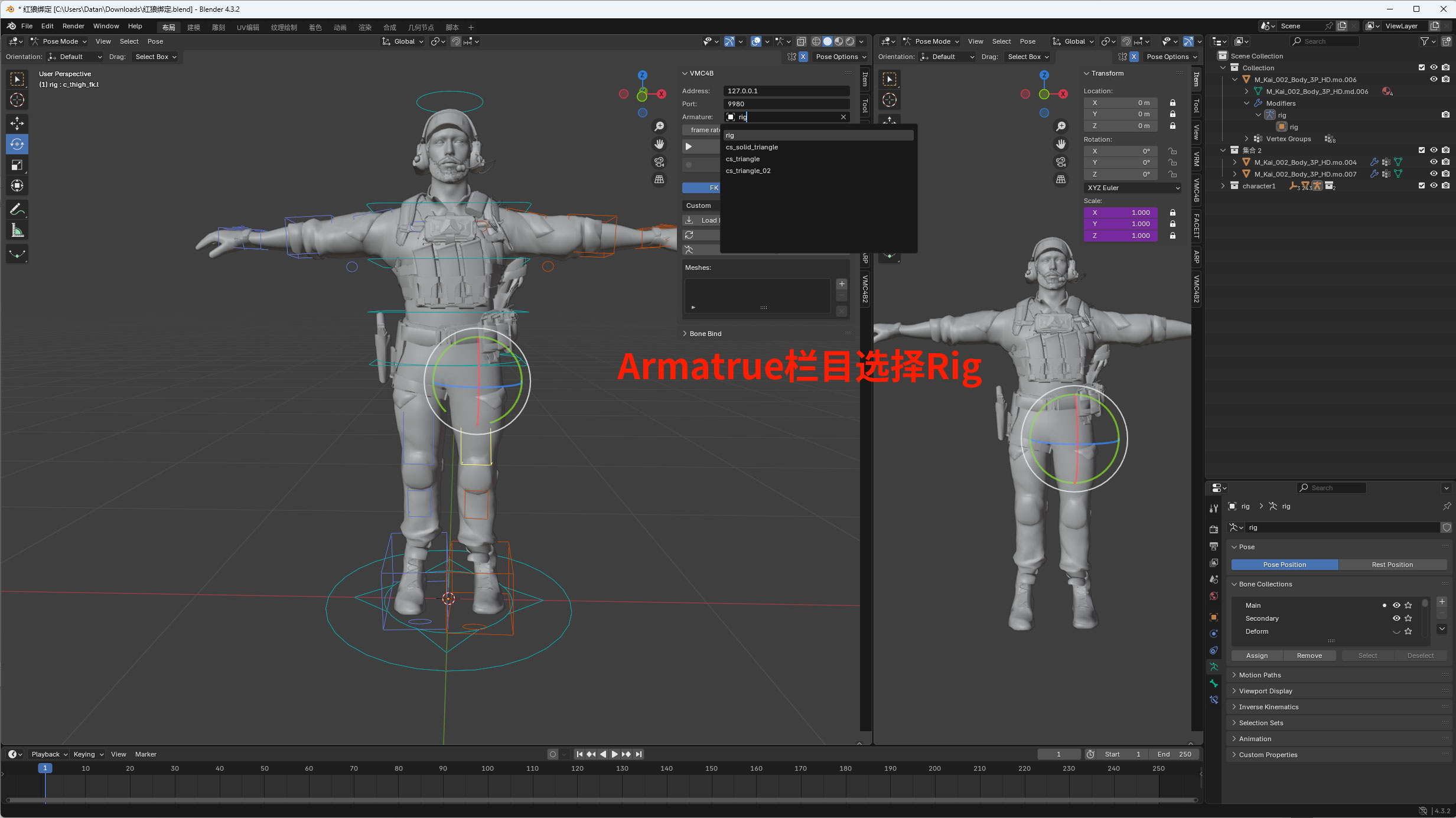
Task: Click the Scale X value slider
Action: click(x=1120, y=213)
